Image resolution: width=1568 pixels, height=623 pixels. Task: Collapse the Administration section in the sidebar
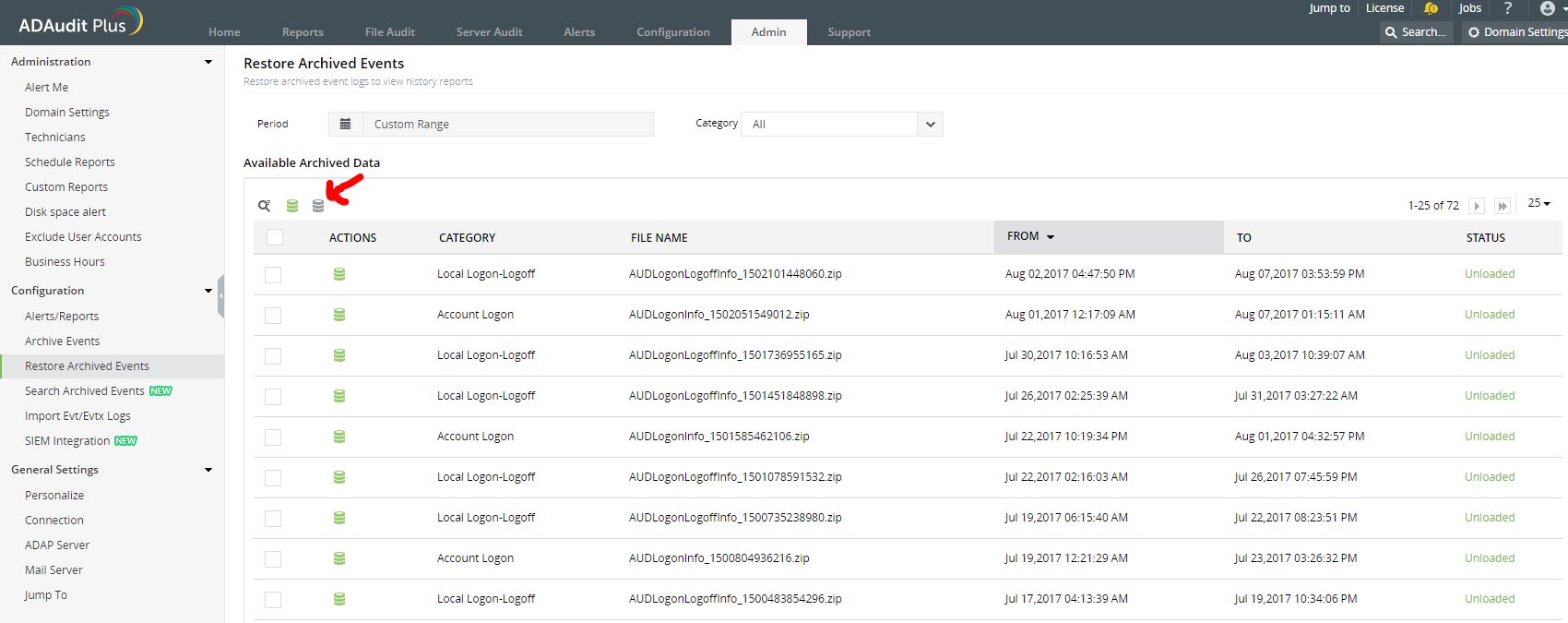click(x=208, y=62)
